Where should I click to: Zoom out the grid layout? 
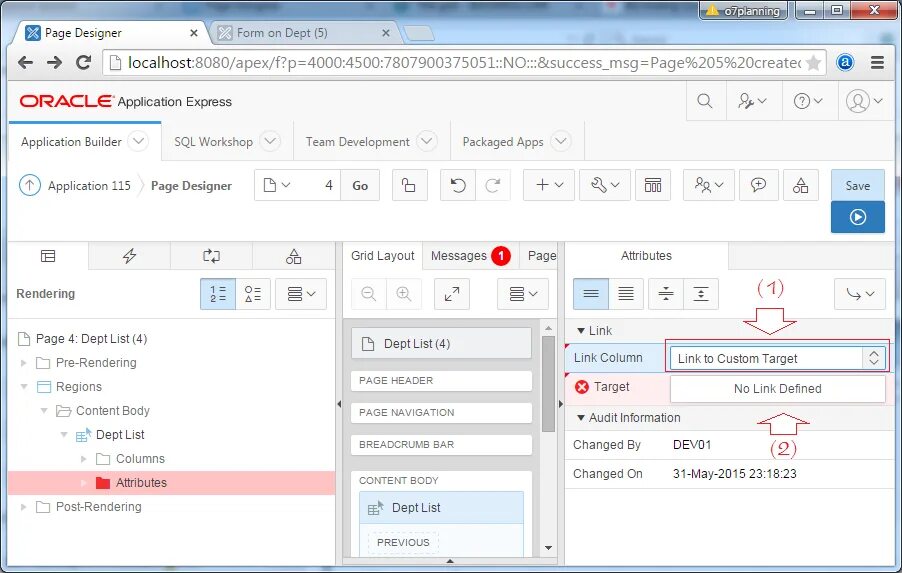click(369, 294)
